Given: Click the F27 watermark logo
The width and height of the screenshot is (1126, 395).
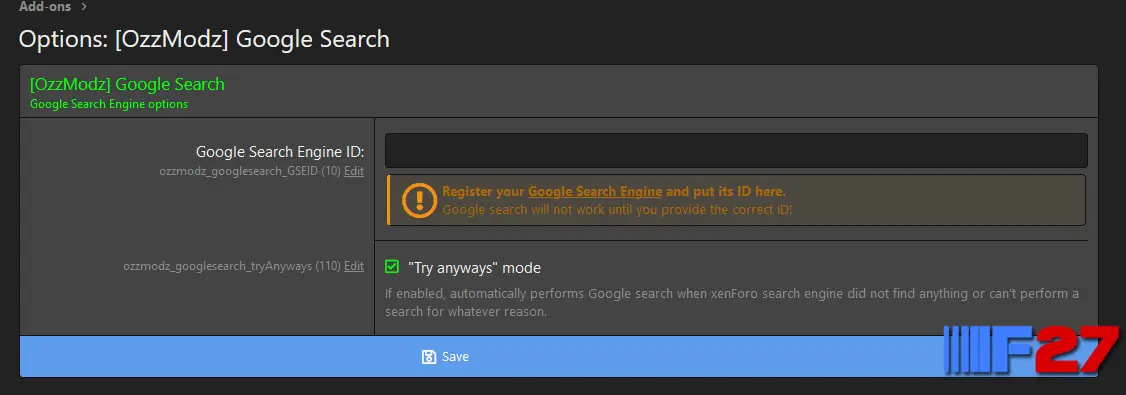Looking at the screenshot, I should click(x=1031, y=350).
